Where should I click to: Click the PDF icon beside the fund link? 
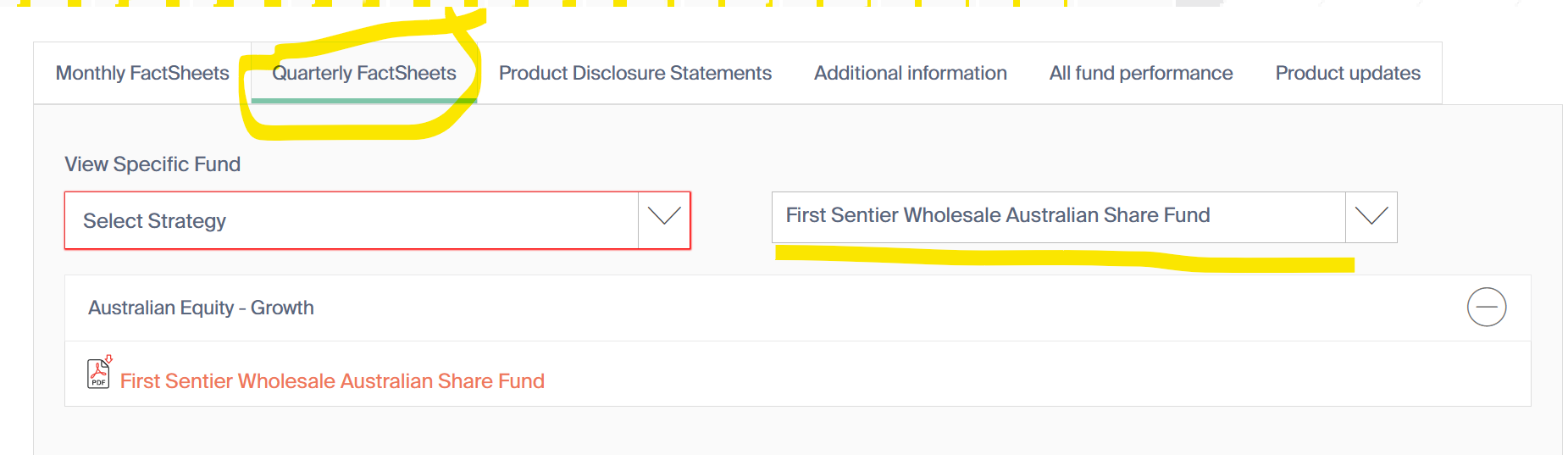[x=98, y=375]
